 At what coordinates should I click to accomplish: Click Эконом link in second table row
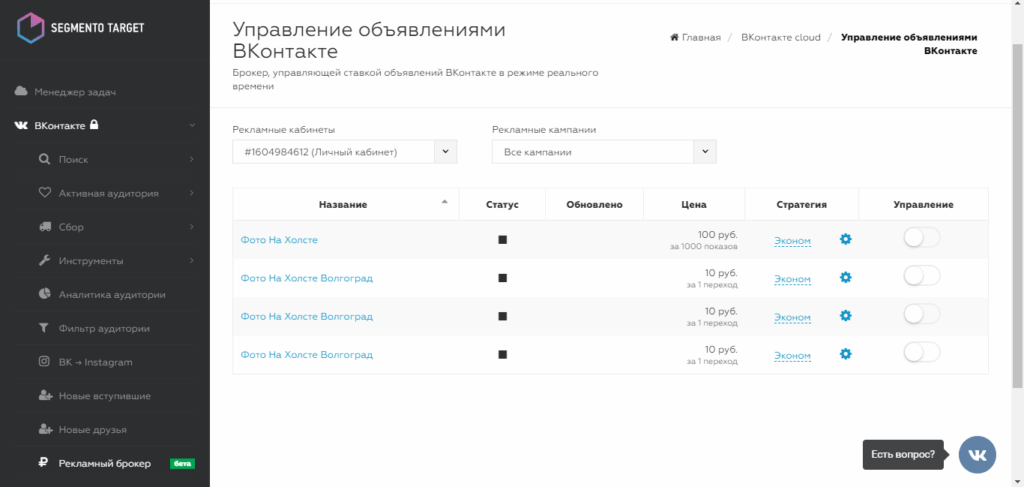pyautogui.click(x=792, y=279)
